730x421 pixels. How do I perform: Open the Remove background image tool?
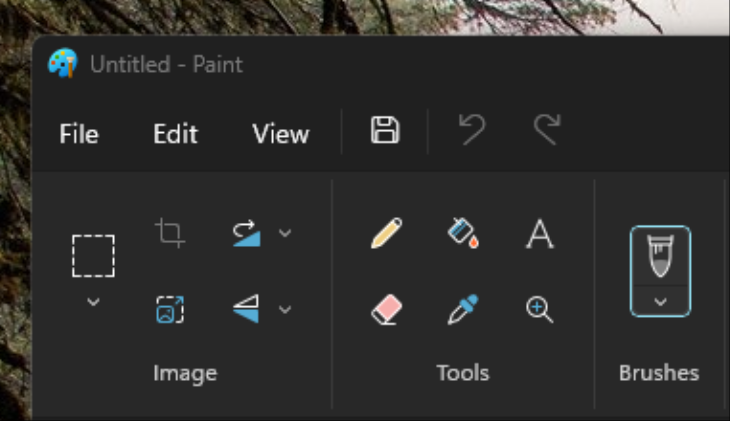(169, 309)
